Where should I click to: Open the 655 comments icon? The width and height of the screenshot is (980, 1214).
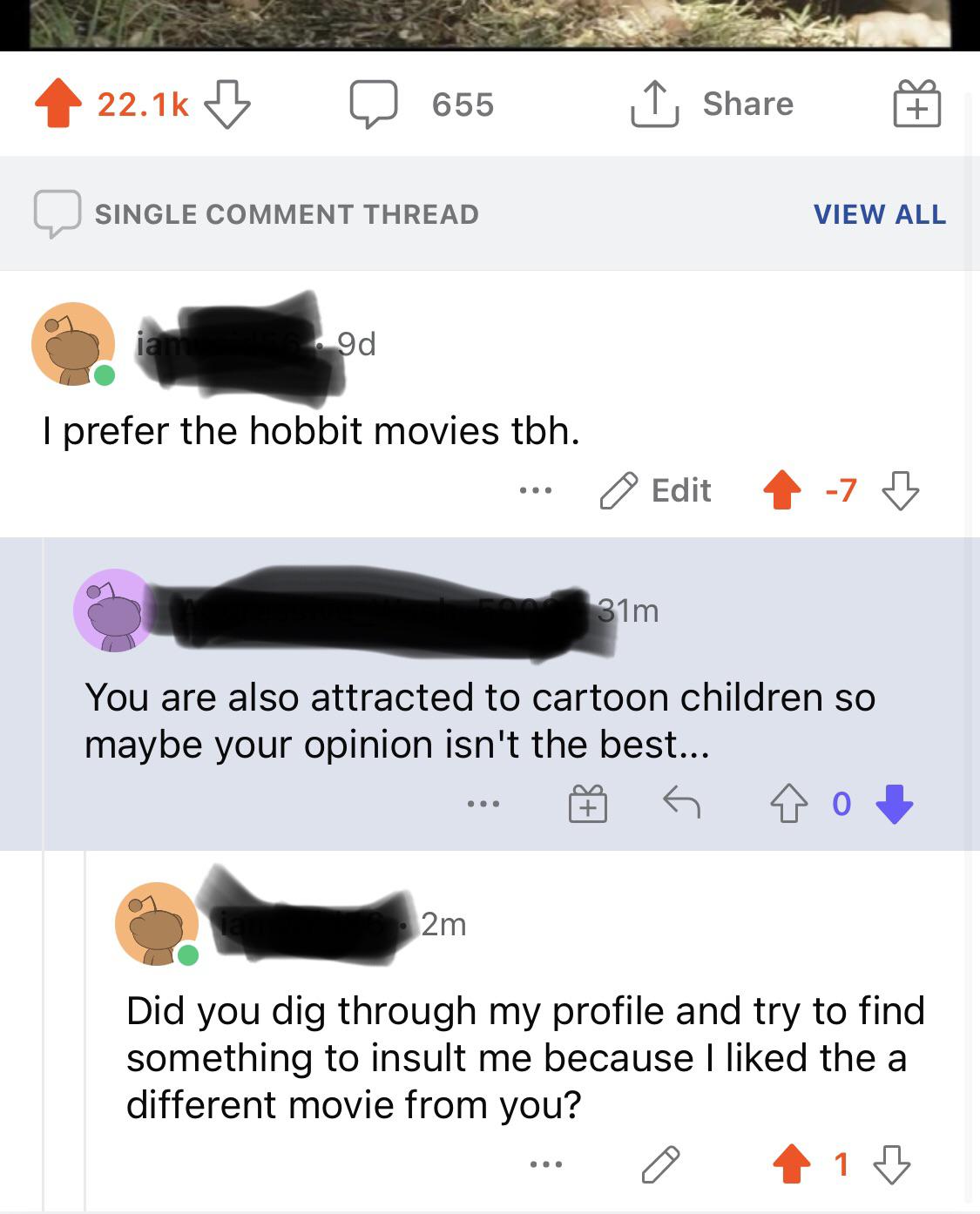click(375, 105)
